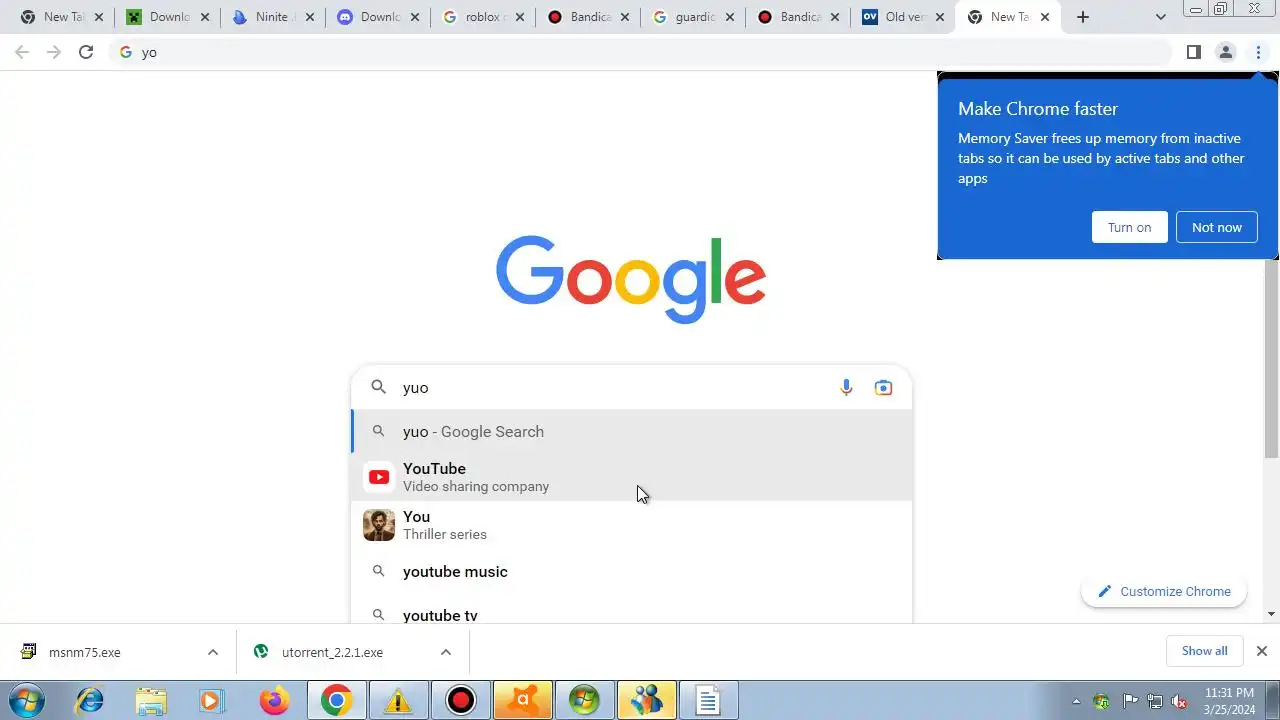Show hidden system tray icons
Screen dimensions: 1280x720
click(x=1076, y=701)
